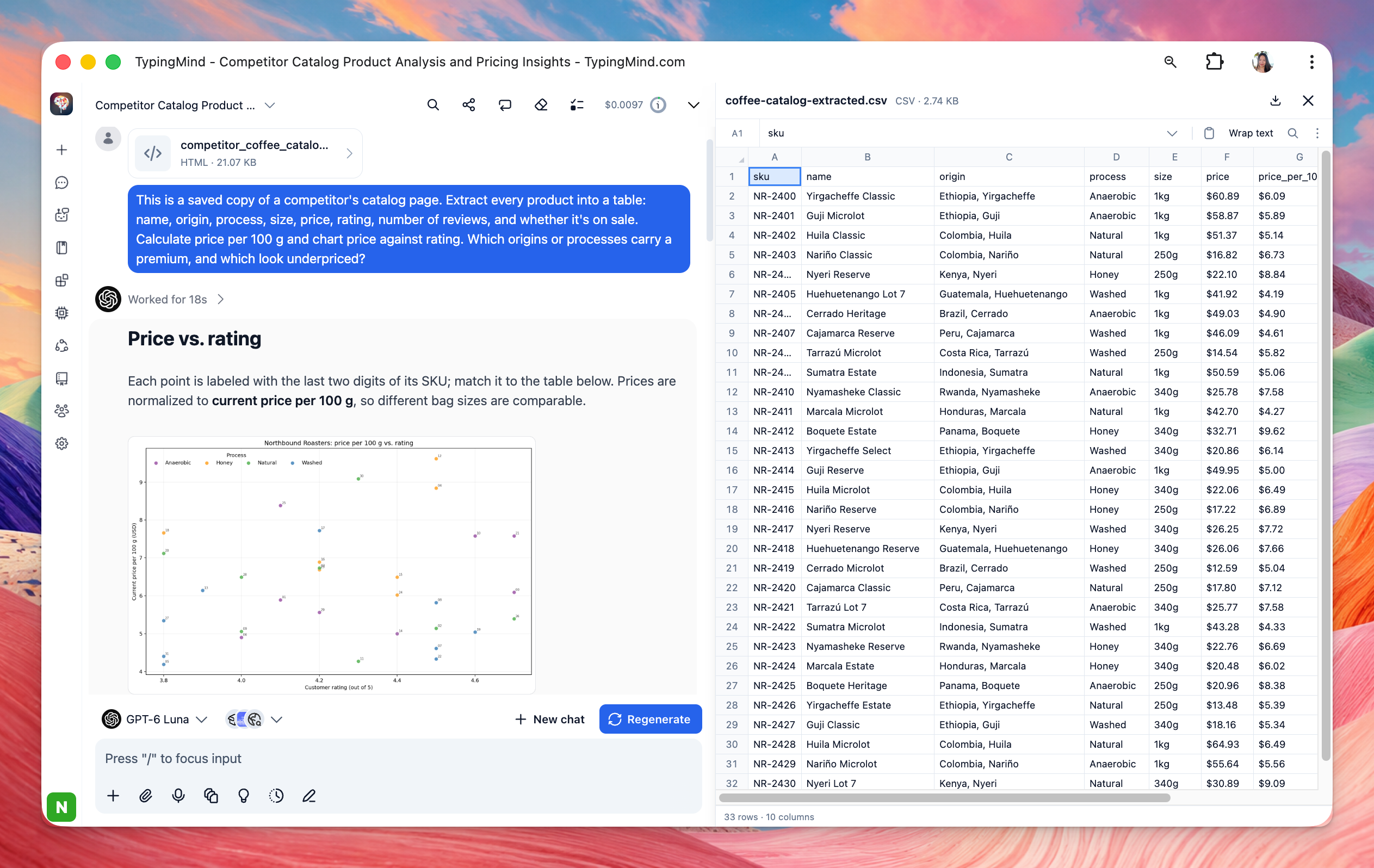Image resolution: width=1374 pixels, height=868 pixels.
Task: Click the Regenerate button
Action: click(650, 719)
